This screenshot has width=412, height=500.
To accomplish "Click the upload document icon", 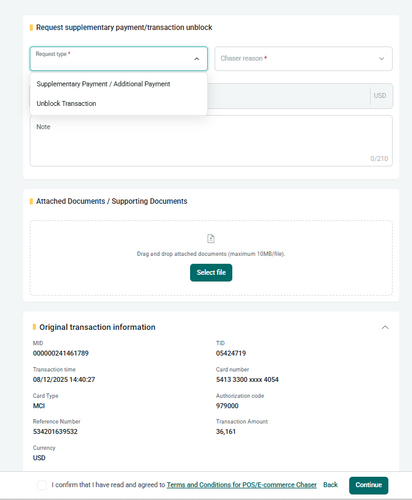I will tap(211, 239).
